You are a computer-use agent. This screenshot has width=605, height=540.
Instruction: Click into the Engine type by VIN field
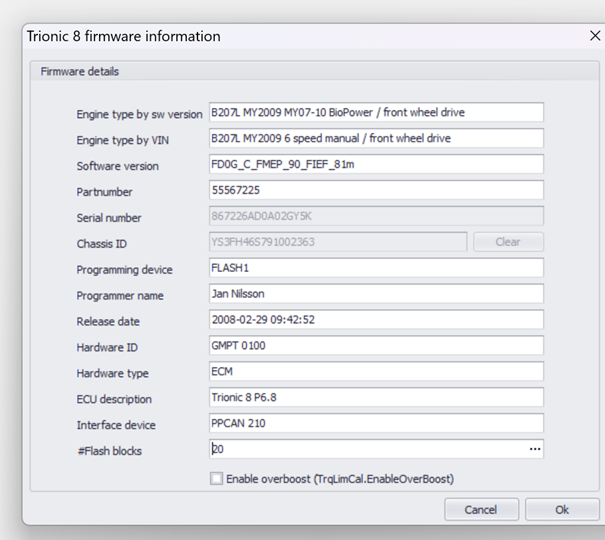(375, 139)
